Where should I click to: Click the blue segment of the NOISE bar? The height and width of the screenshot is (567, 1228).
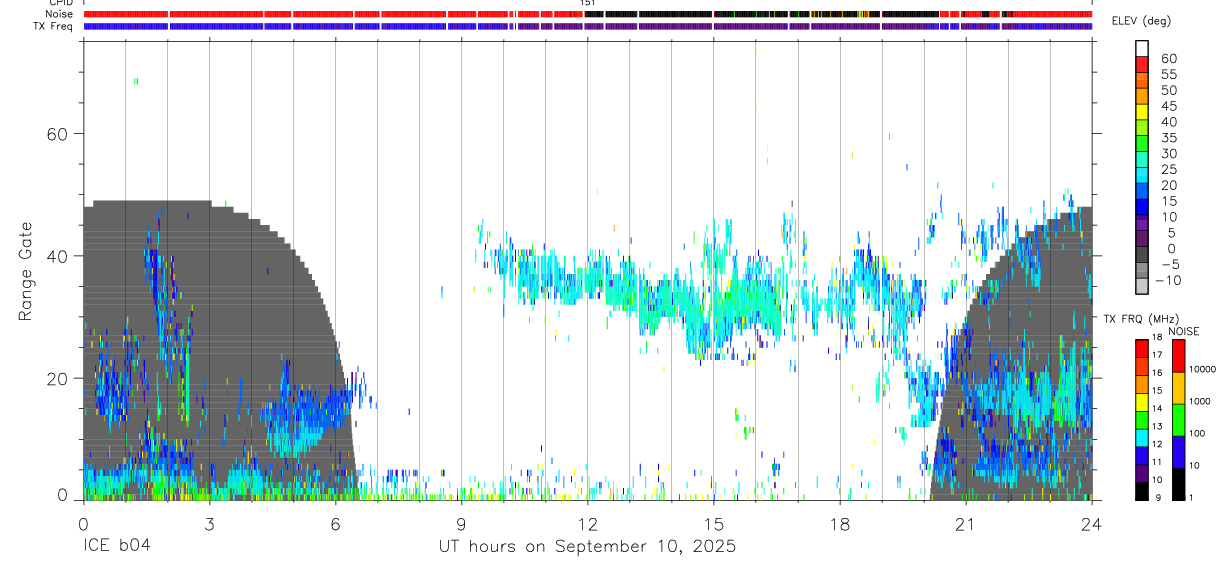tap(1178, 451)
